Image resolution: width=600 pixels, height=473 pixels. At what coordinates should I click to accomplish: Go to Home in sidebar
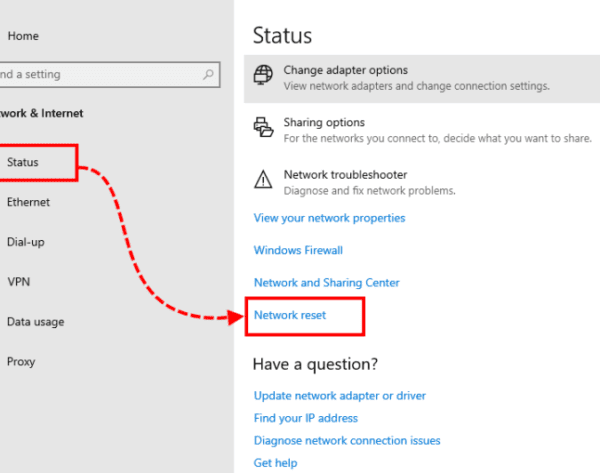click(x=23, y=36)
